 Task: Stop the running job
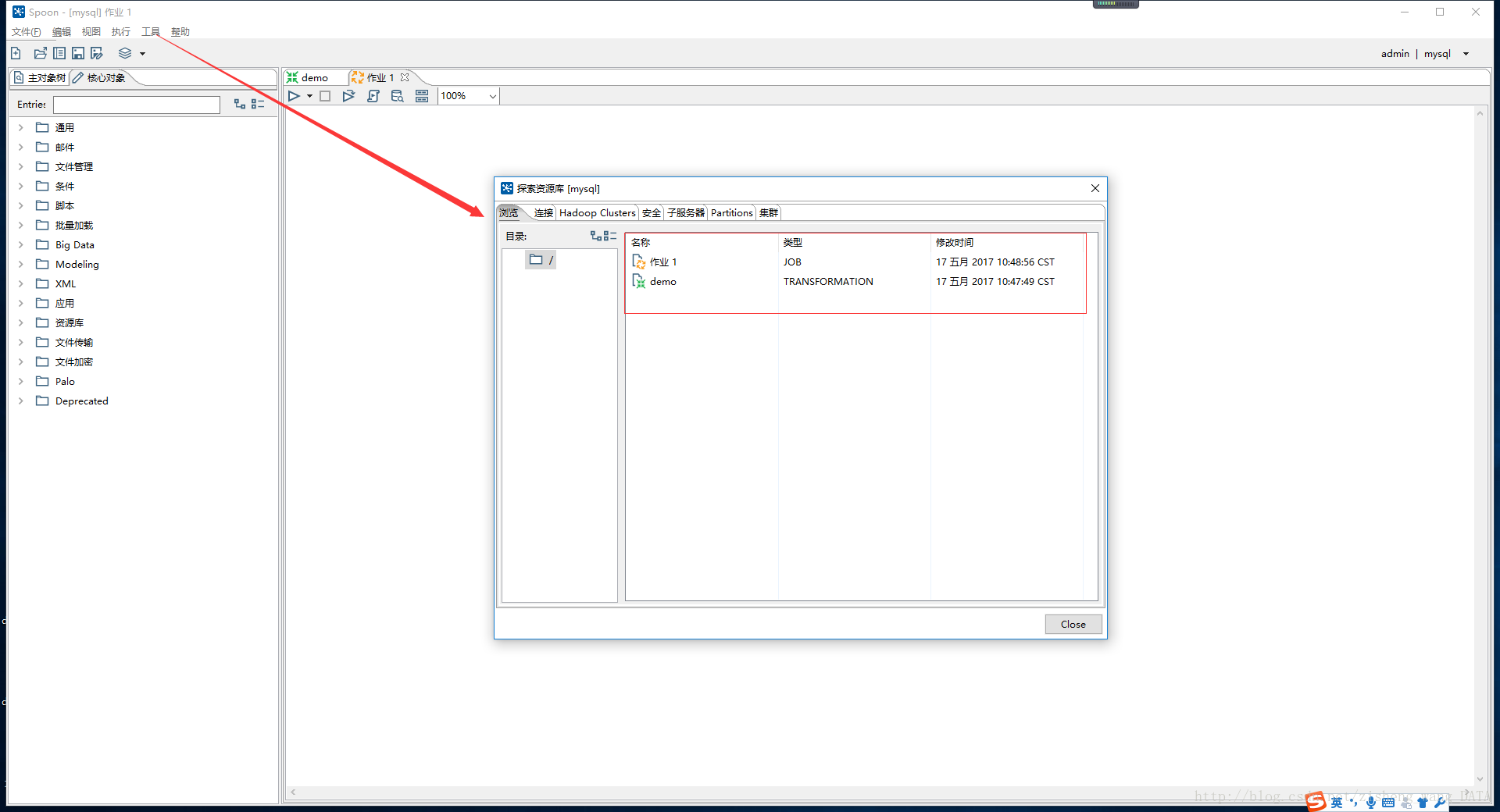(x=325, y=96)
